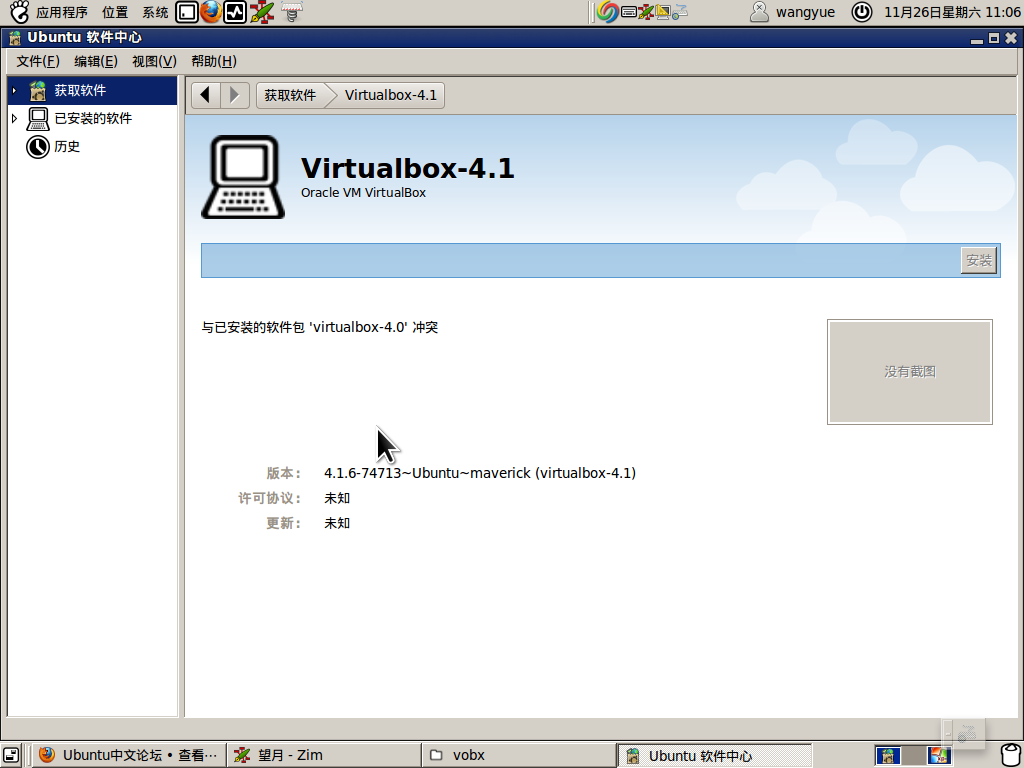Select 获取软件 in the sidebar
This screenshot has width=1024, height=768.
[92, 90]
